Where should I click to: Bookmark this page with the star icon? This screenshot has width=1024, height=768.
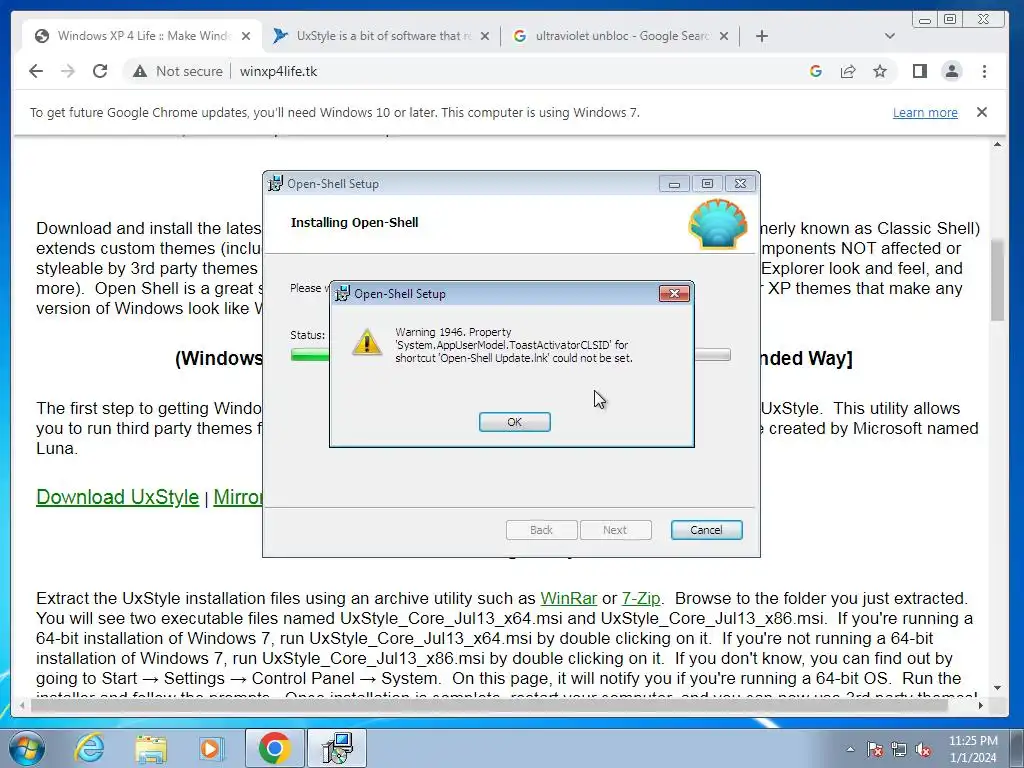point(880,71)
